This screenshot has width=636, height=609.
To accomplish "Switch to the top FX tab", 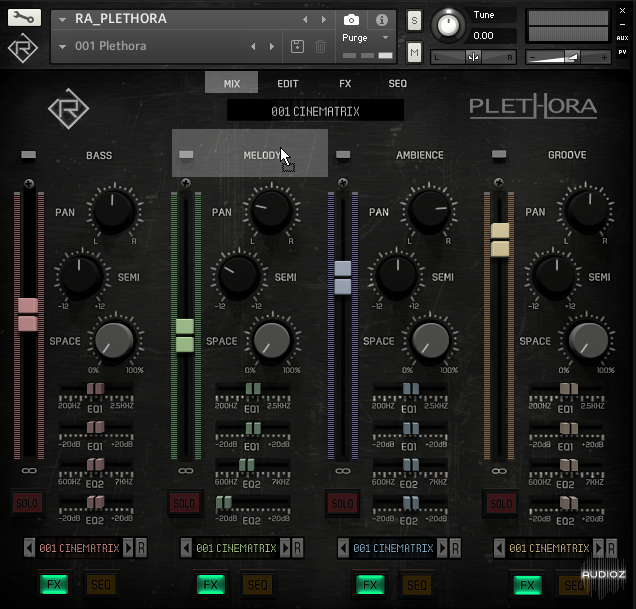I will 345,84.
